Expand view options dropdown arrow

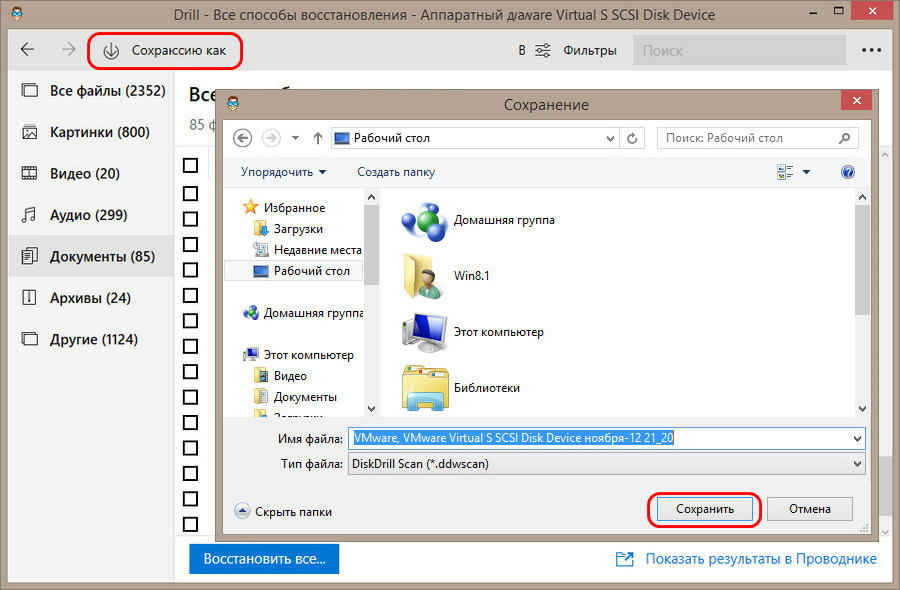tap(806, 172)
